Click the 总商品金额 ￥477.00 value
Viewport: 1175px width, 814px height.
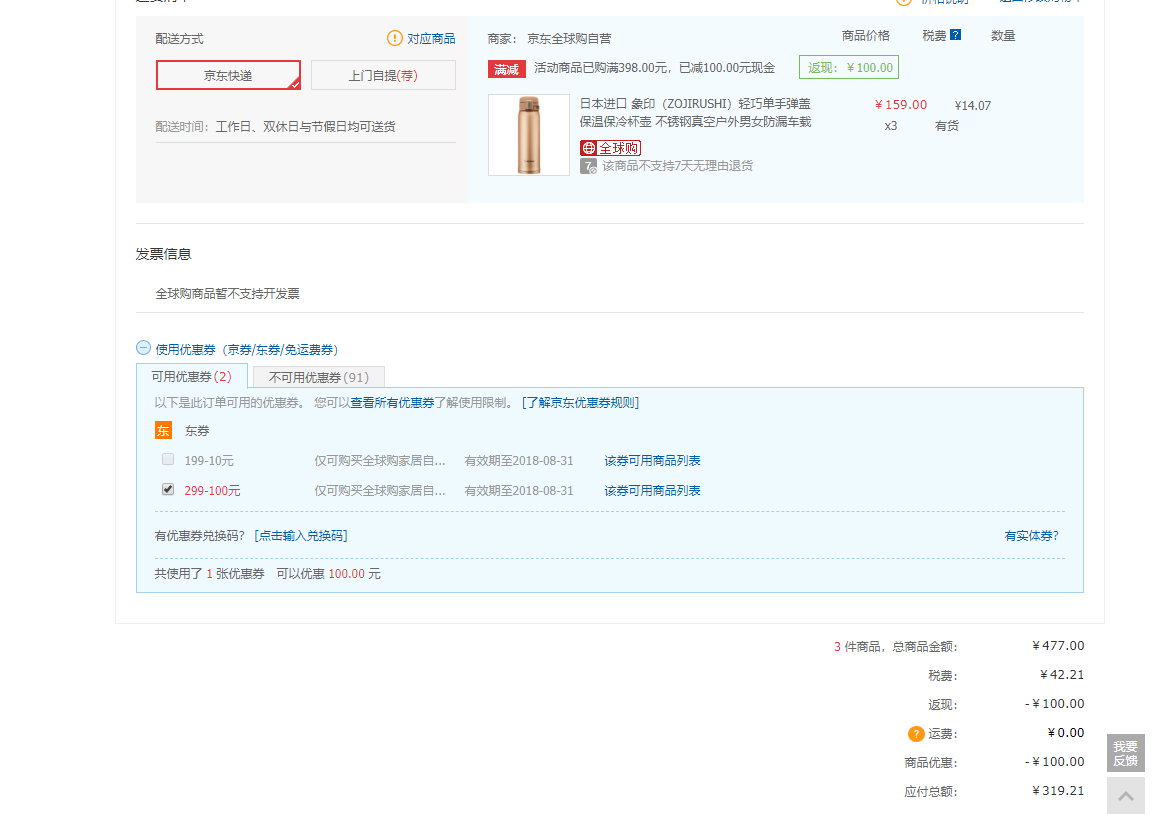tap(1057, 645)
